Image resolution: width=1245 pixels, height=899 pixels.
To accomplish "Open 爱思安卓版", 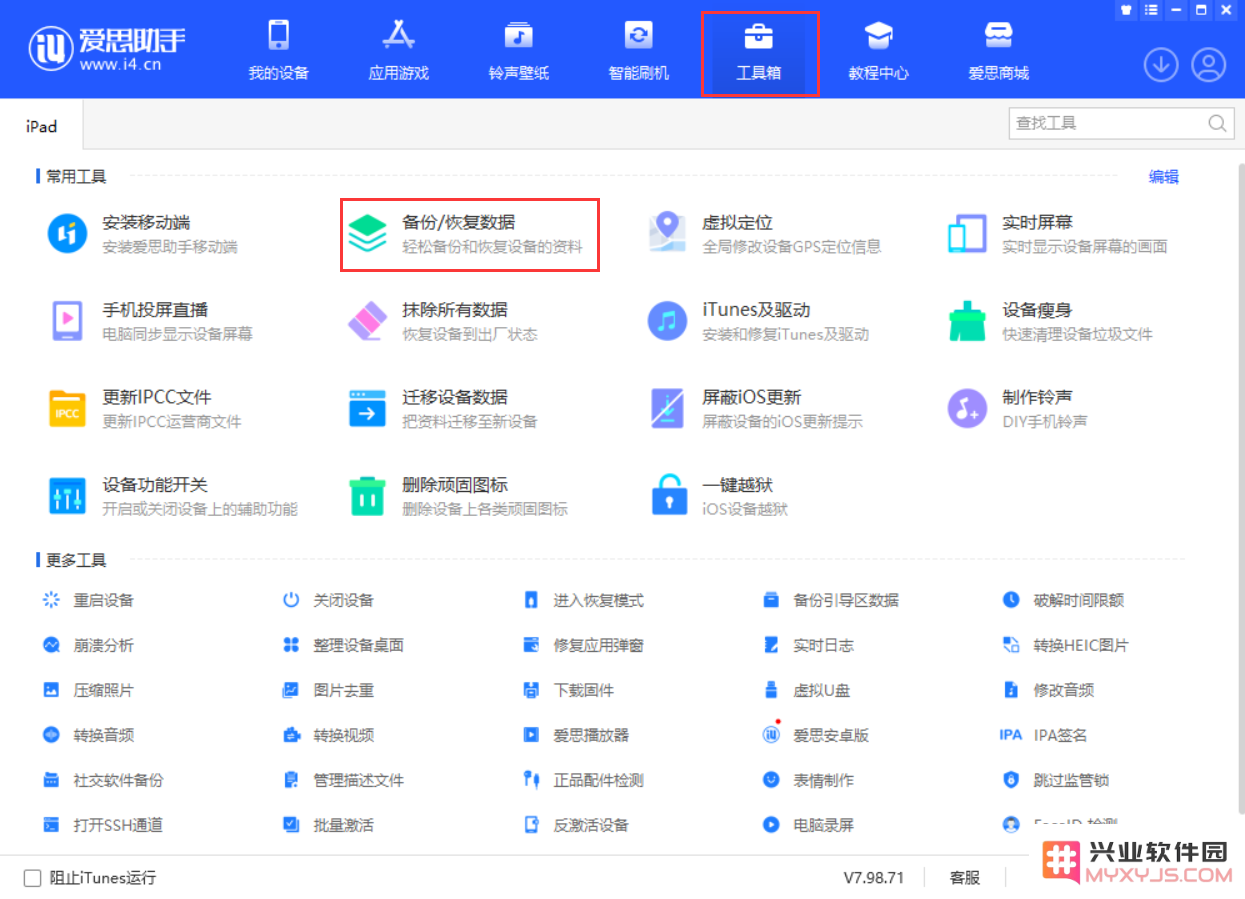I will click(x=817, y=735).
